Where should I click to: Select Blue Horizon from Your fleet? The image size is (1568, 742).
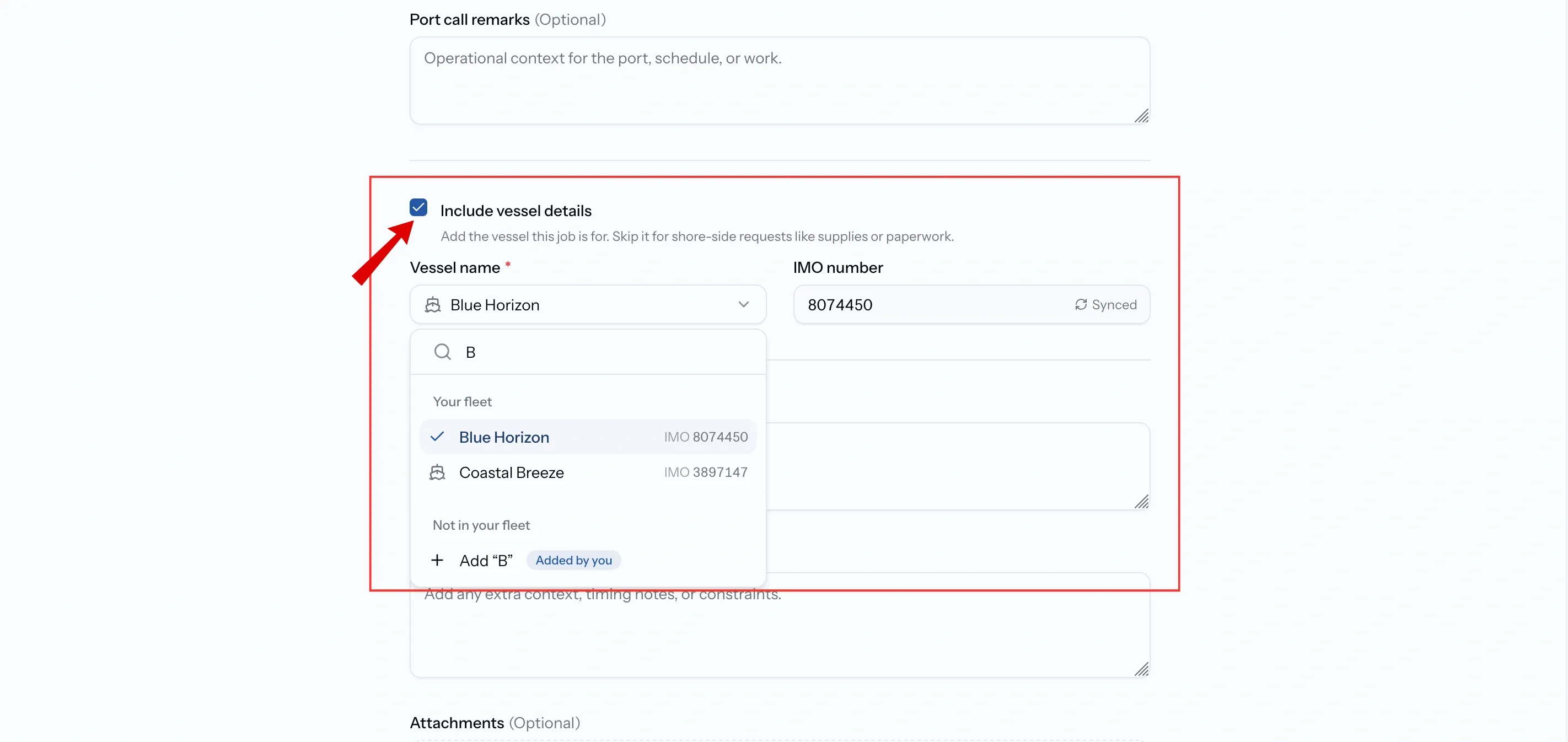pyautogui.click(x=588, y=437)
